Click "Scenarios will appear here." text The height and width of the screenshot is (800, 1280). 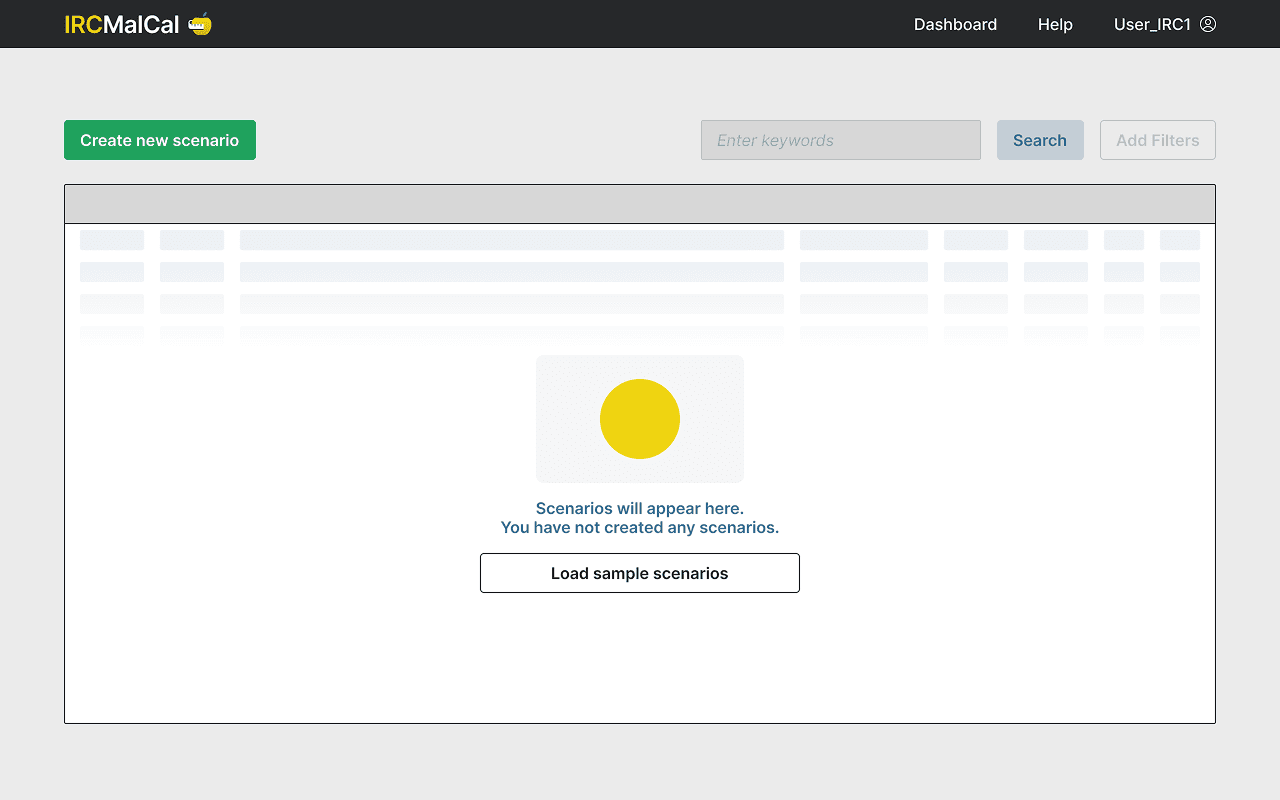click(x=640, y=508)
